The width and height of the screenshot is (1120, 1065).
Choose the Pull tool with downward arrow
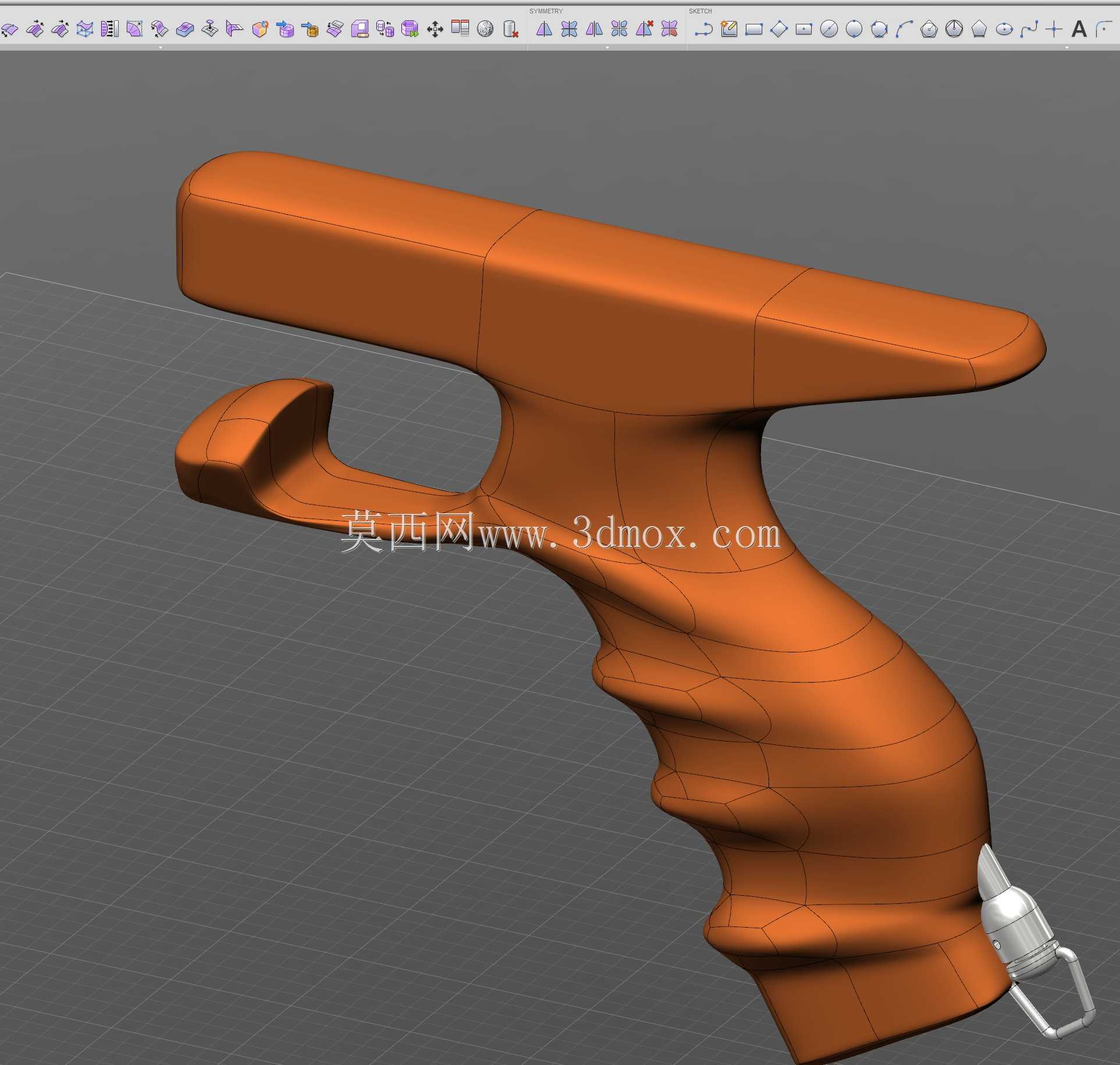point(210,29)
